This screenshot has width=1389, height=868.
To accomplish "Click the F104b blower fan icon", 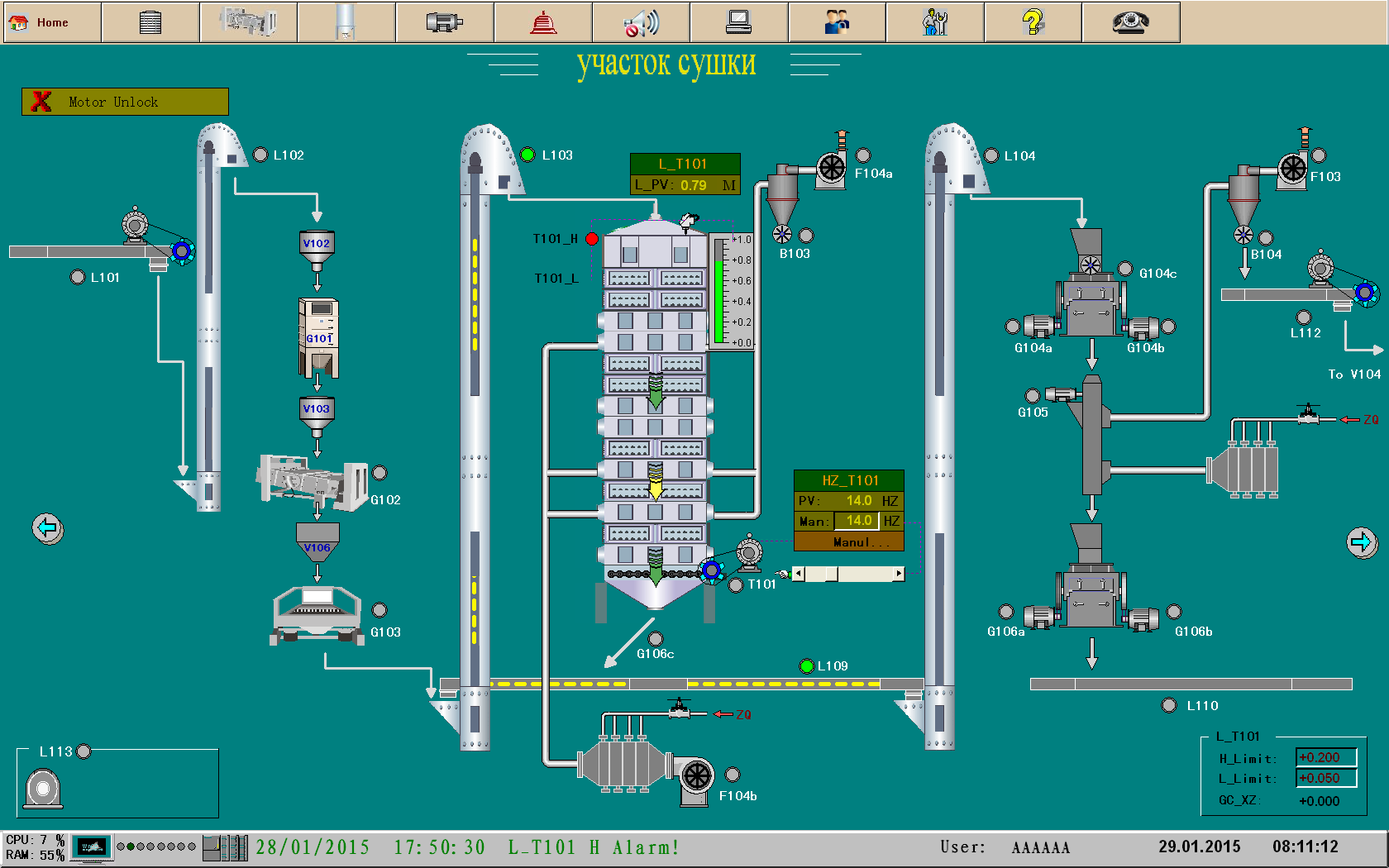I will [696, 776].
